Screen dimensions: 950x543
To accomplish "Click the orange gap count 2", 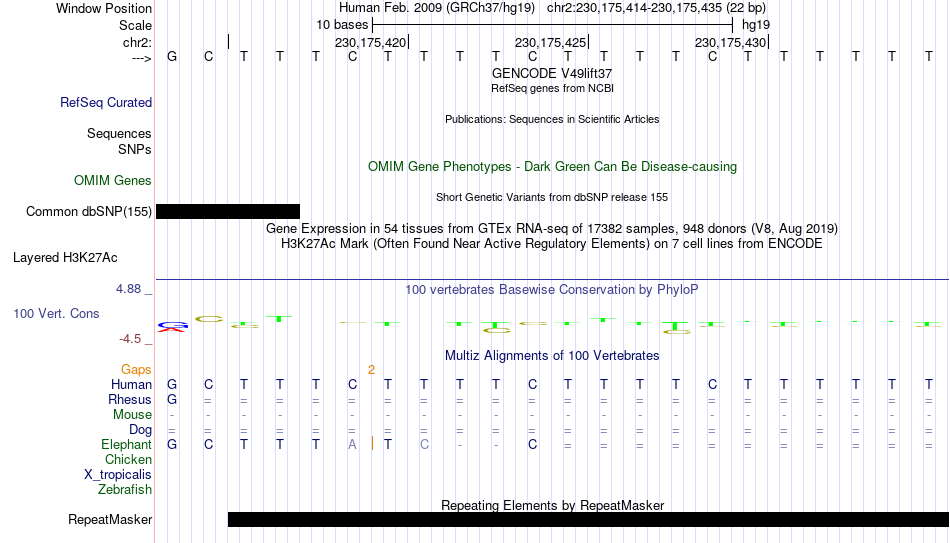I will [371, 370].
